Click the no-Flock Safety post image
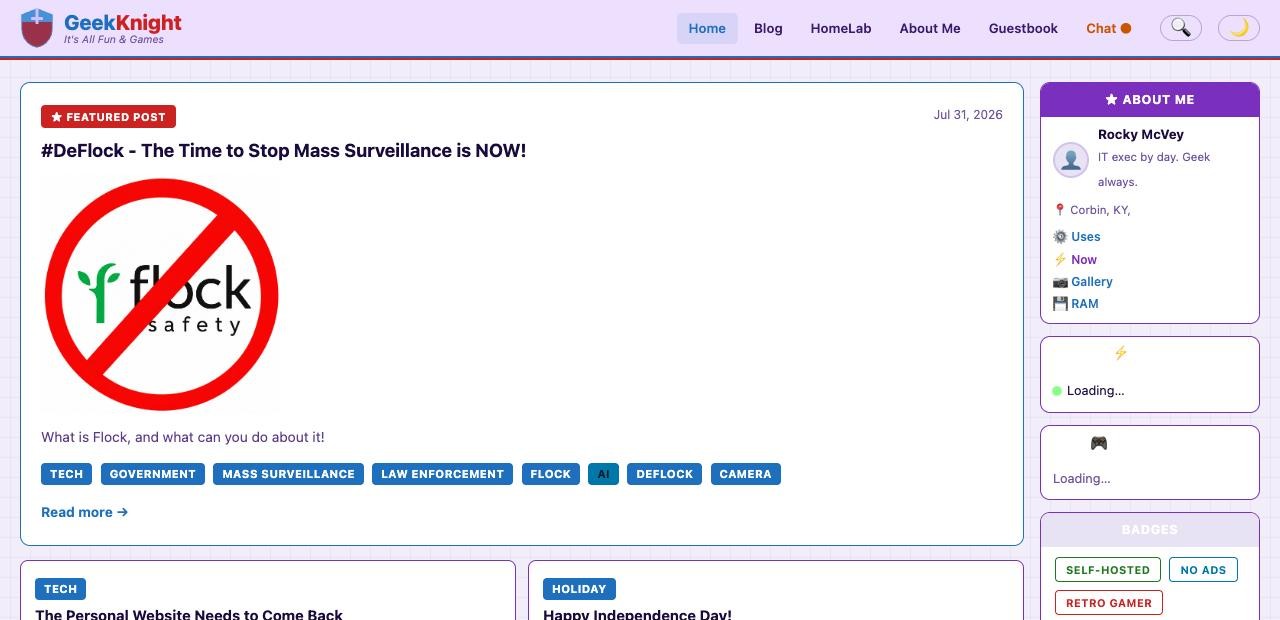 (162, 294)
